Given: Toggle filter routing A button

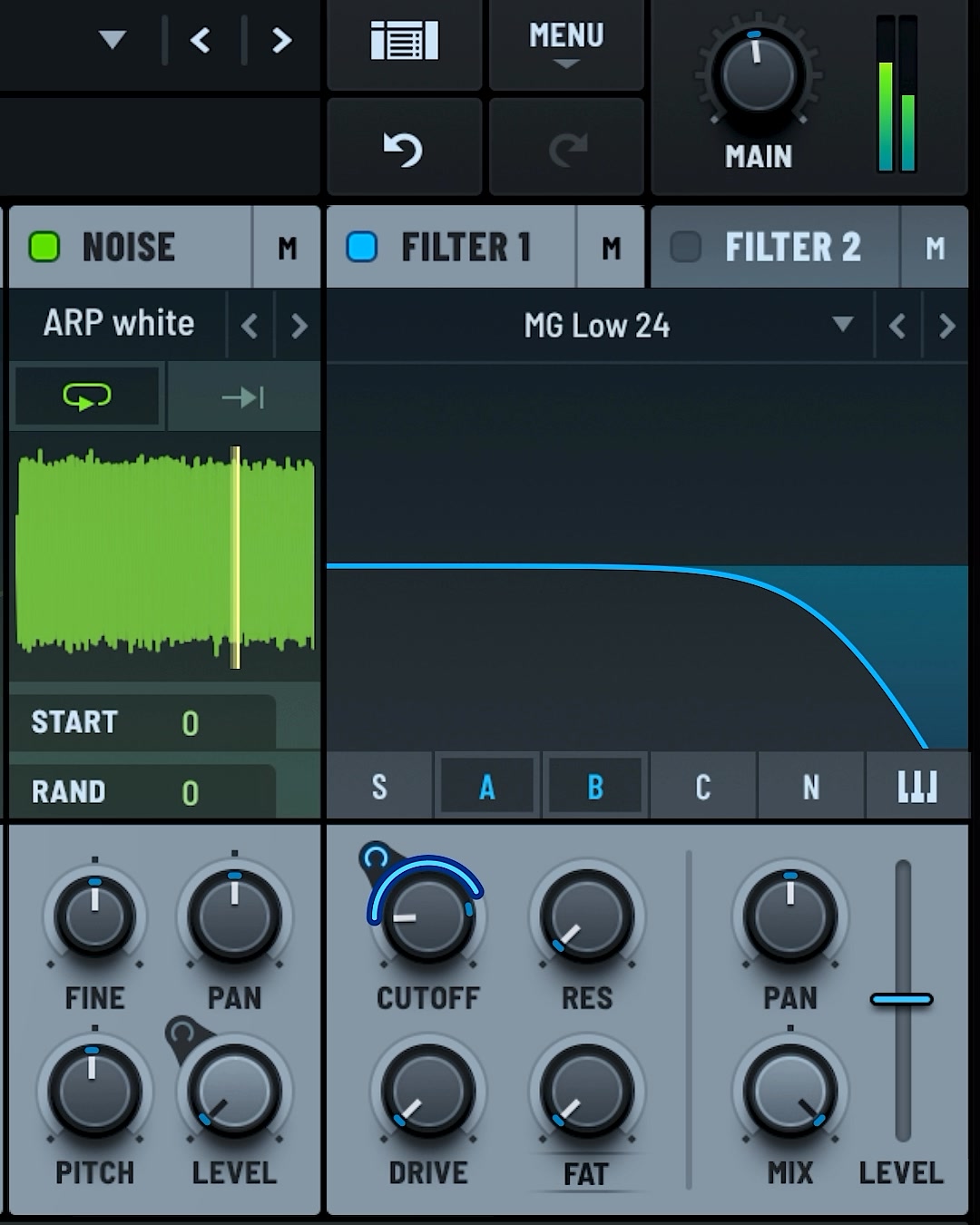Looking at the screenshot, I should [487, 787].
